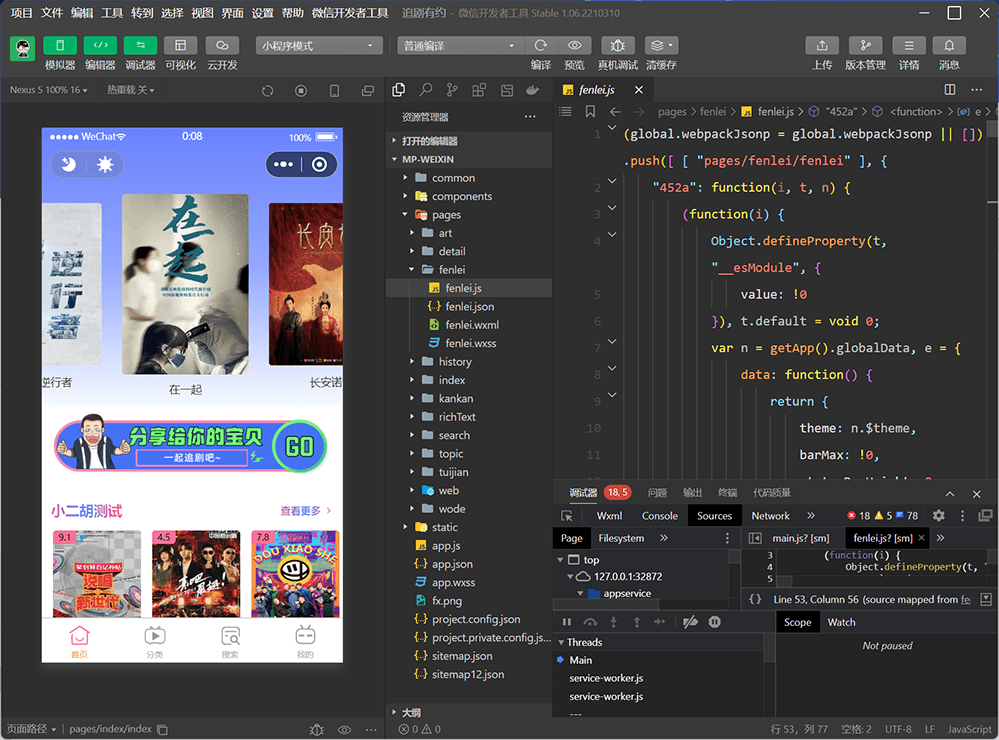This screenshot has width=999, height=740.
Task: Open search in the sidebar
Action: pos(426,91)
